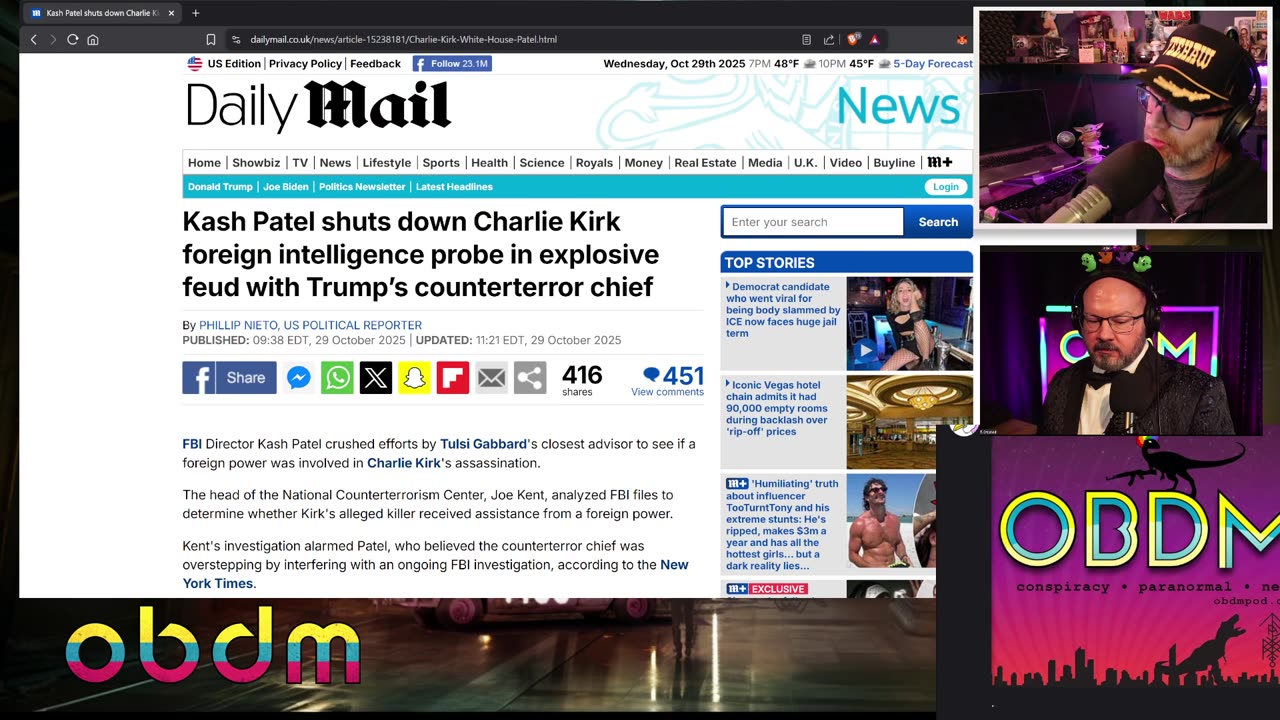Open the Buyline section
Screen dimensions: 1280x720
click(894, 163)
